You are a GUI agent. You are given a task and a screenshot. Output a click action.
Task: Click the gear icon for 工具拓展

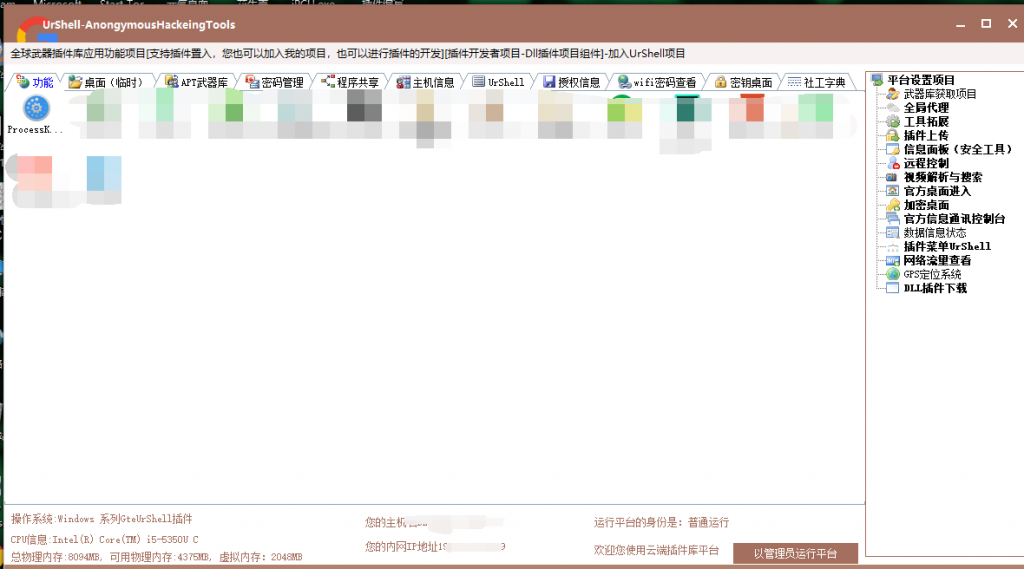tap(892, 122)
